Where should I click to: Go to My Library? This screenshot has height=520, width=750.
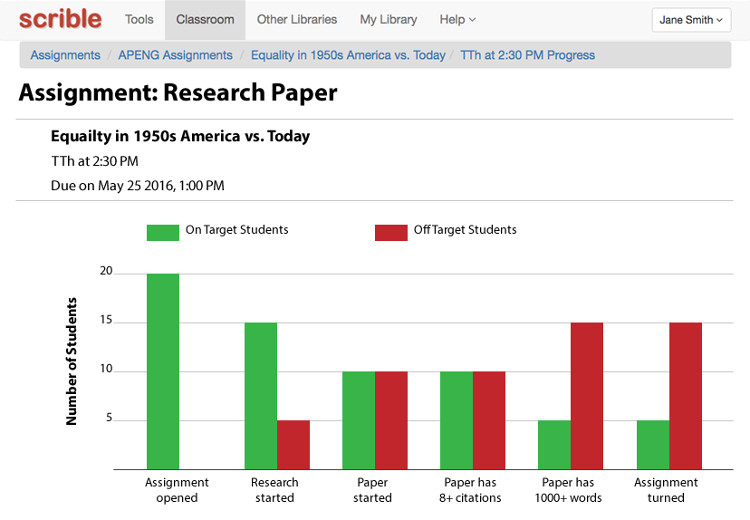(388, 20)
